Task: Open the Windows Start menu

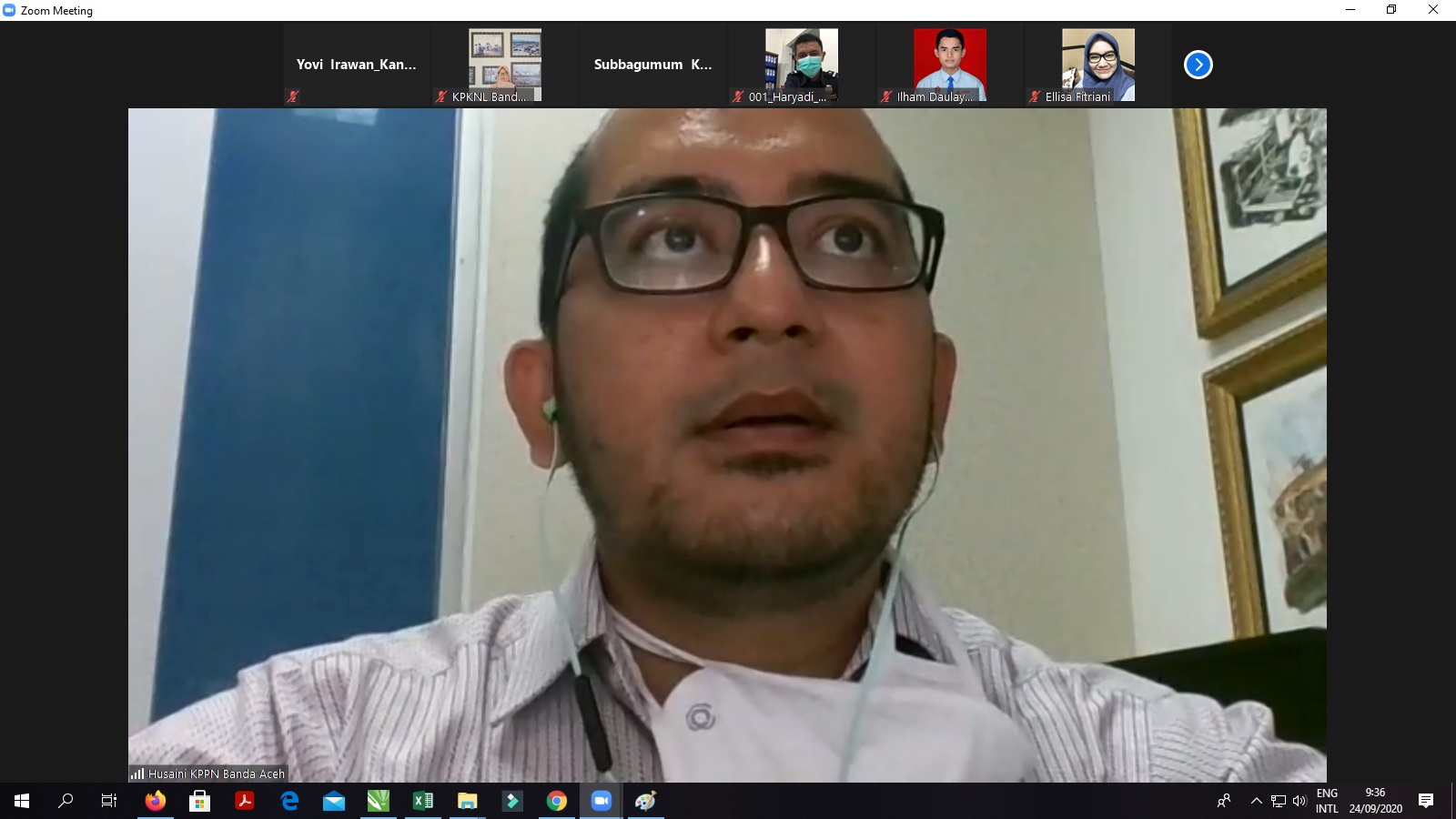Action: pos(22,801)
